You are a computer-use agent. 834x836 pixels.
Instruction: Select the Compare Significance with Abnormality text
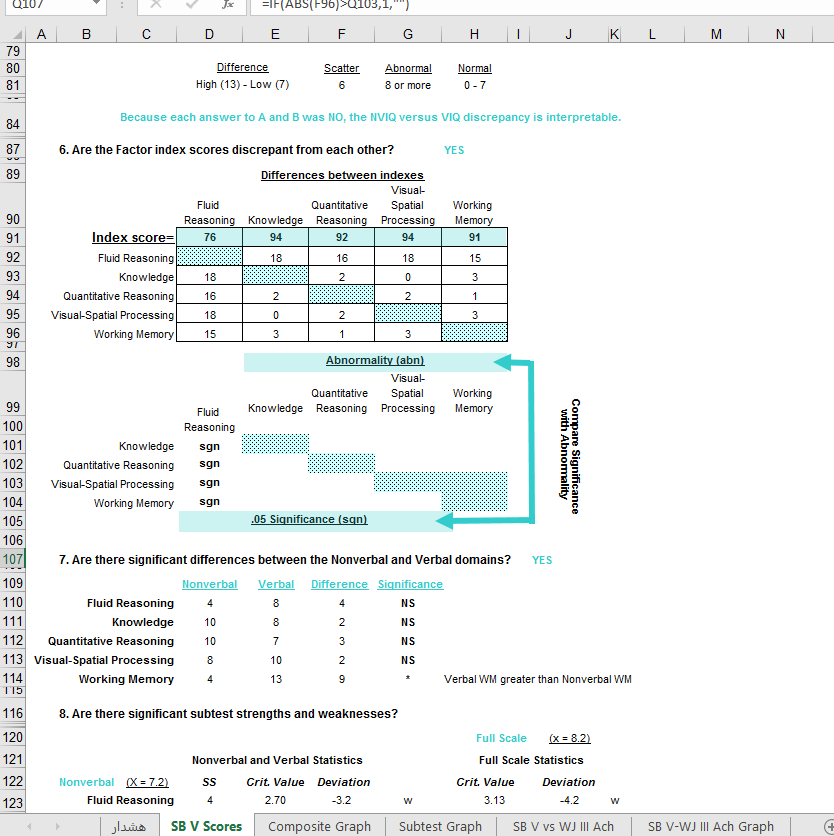570,457
